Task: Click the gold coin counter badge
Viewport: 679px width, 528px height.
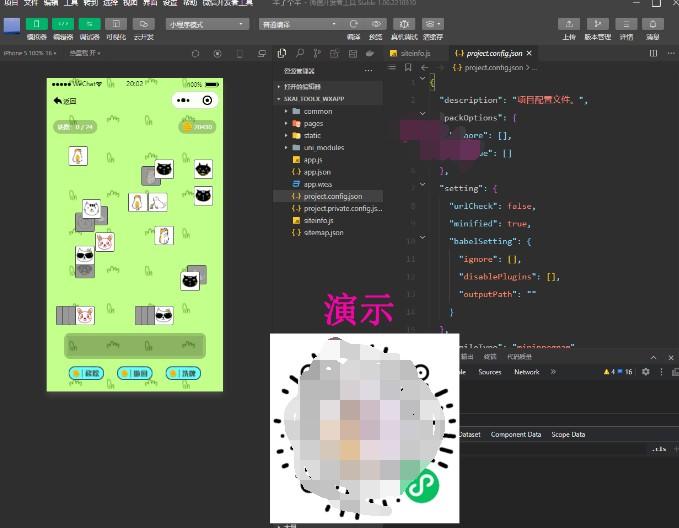Action: [197, 127]
